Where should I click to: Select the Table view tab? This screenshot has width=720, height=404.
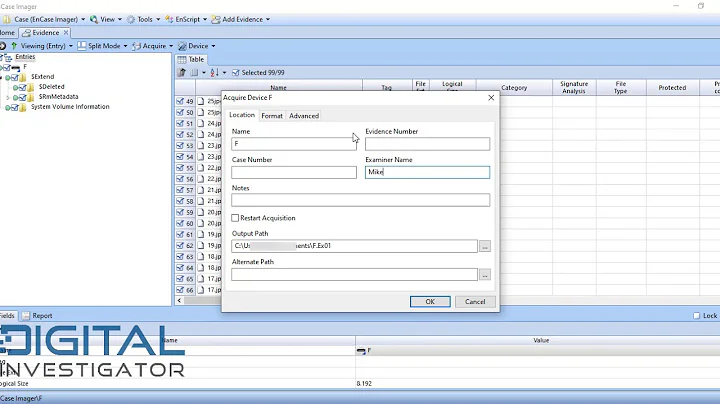pos(191,59)
